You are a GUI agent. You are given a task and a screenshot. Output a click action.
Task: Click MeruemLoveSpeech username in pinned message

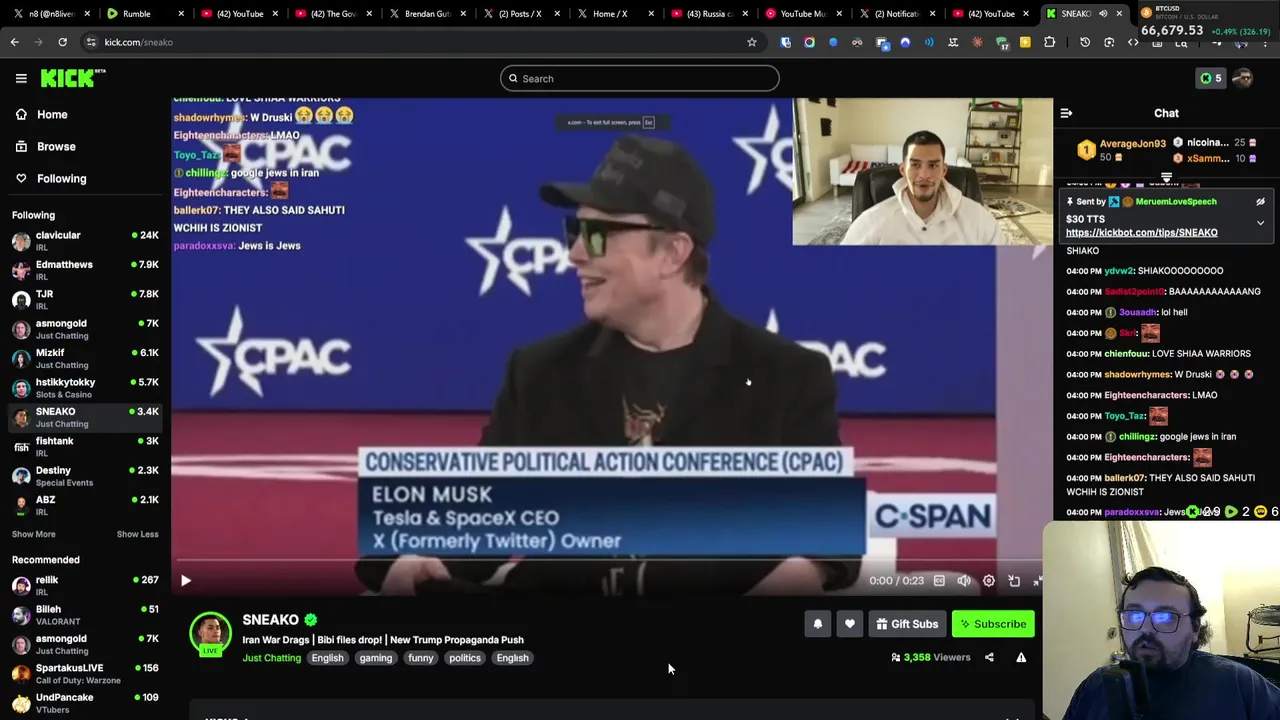coord(1176,202)
